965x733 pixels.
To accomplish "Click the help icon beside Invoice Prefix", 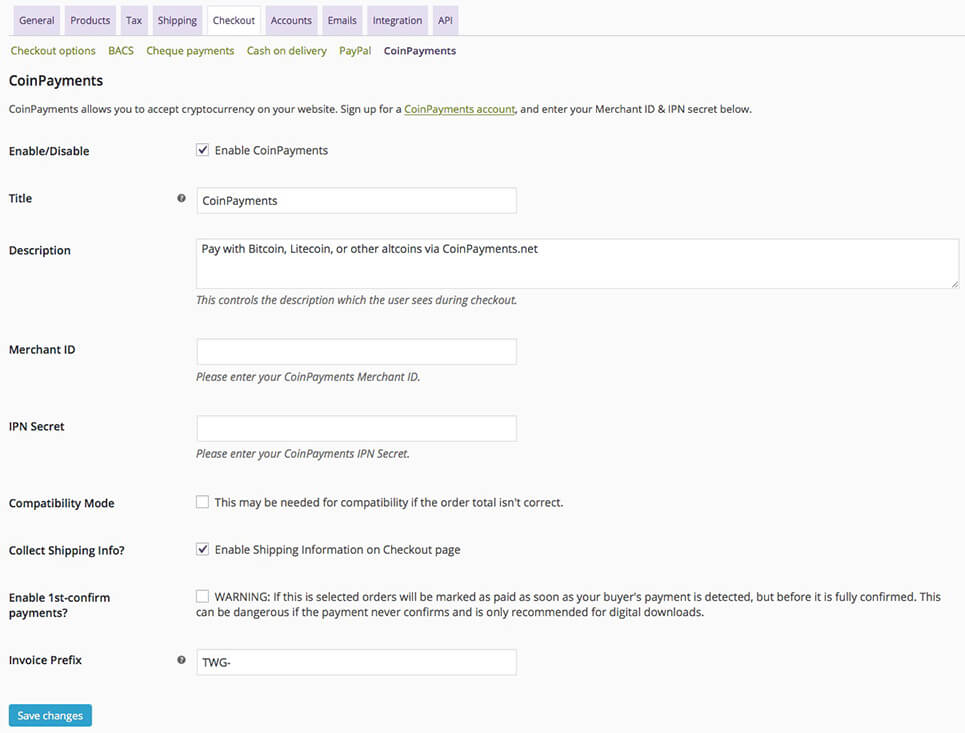I will pyautogui.click(x=181, y=660).
